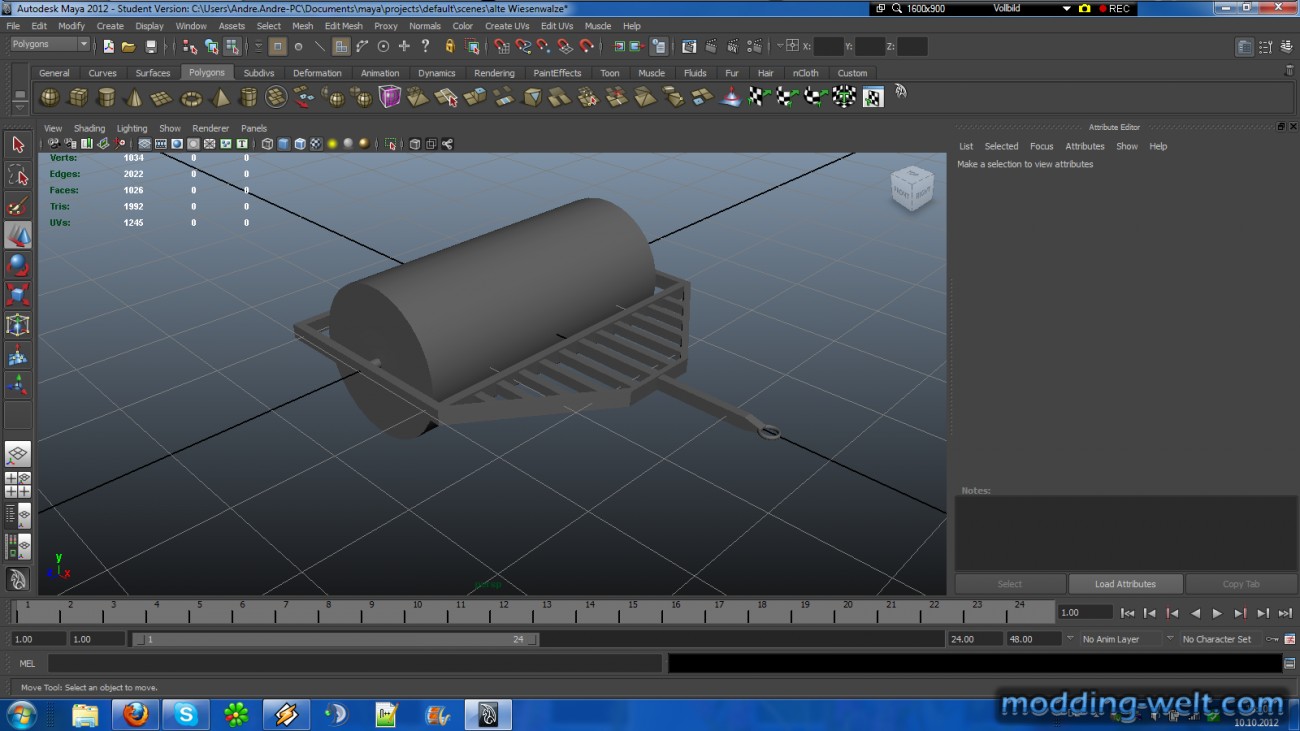
Task: Switch to single perspective view layout
Action: [18, 455]
